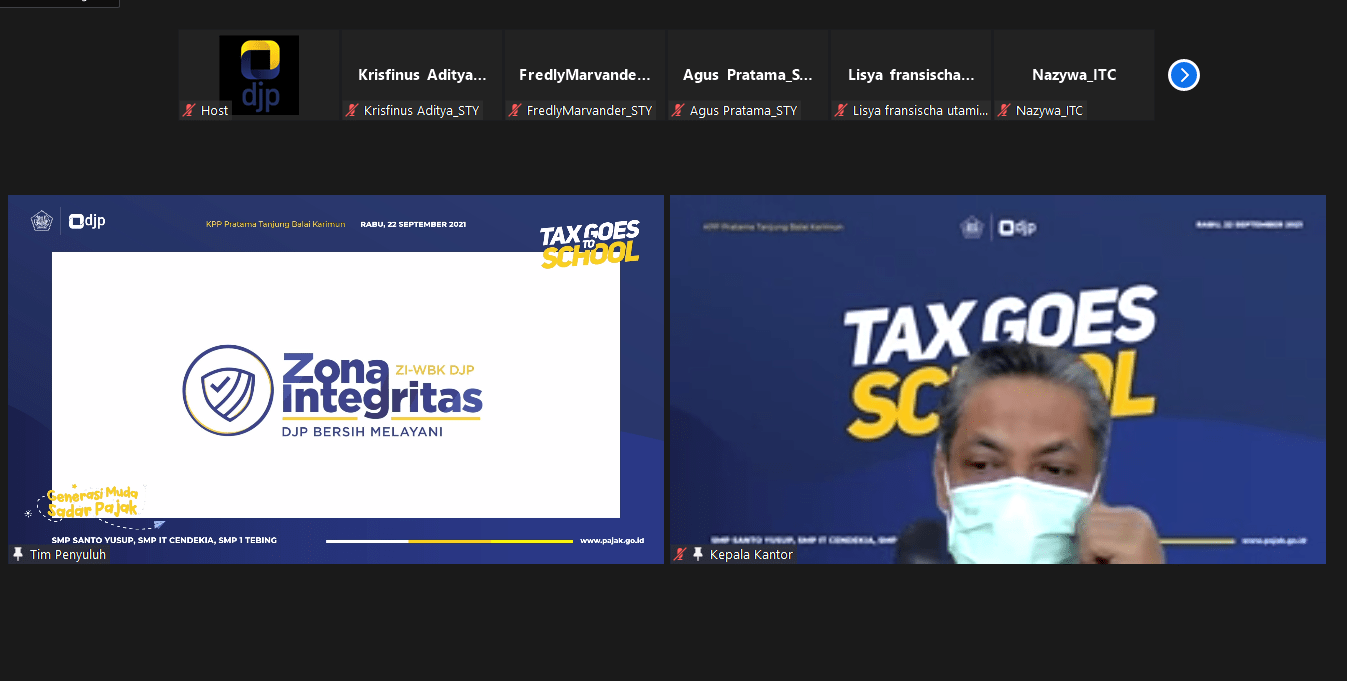Click muted mic icon beside Krisfinus Aditya_STY
The image size is (1347, 681).
352,111
